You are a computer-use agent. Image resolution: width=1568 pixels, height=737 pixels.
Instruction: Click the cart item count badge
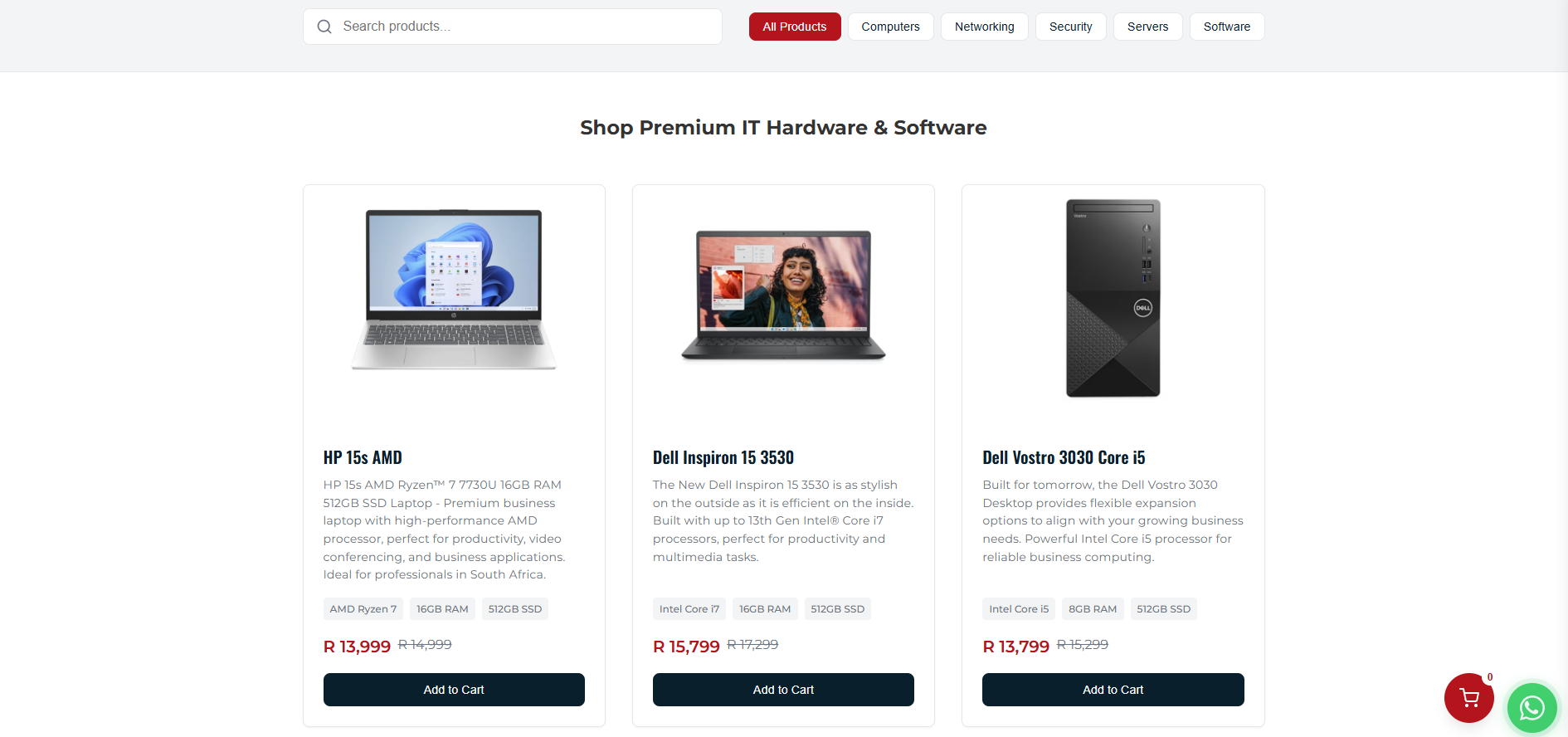point(1490,677)
